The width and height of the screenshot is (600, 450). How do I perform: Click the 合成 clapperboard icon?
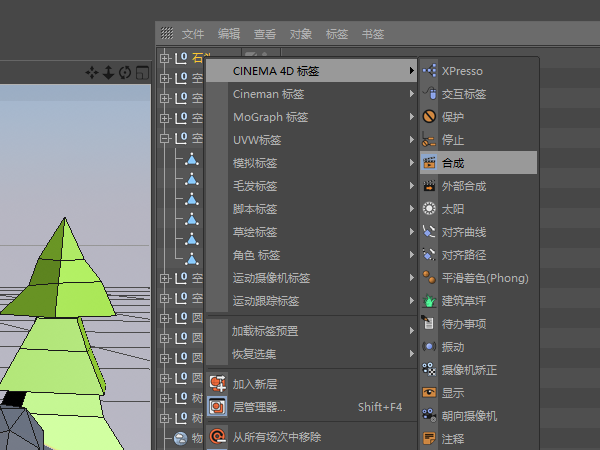click(x=429, y=163)
